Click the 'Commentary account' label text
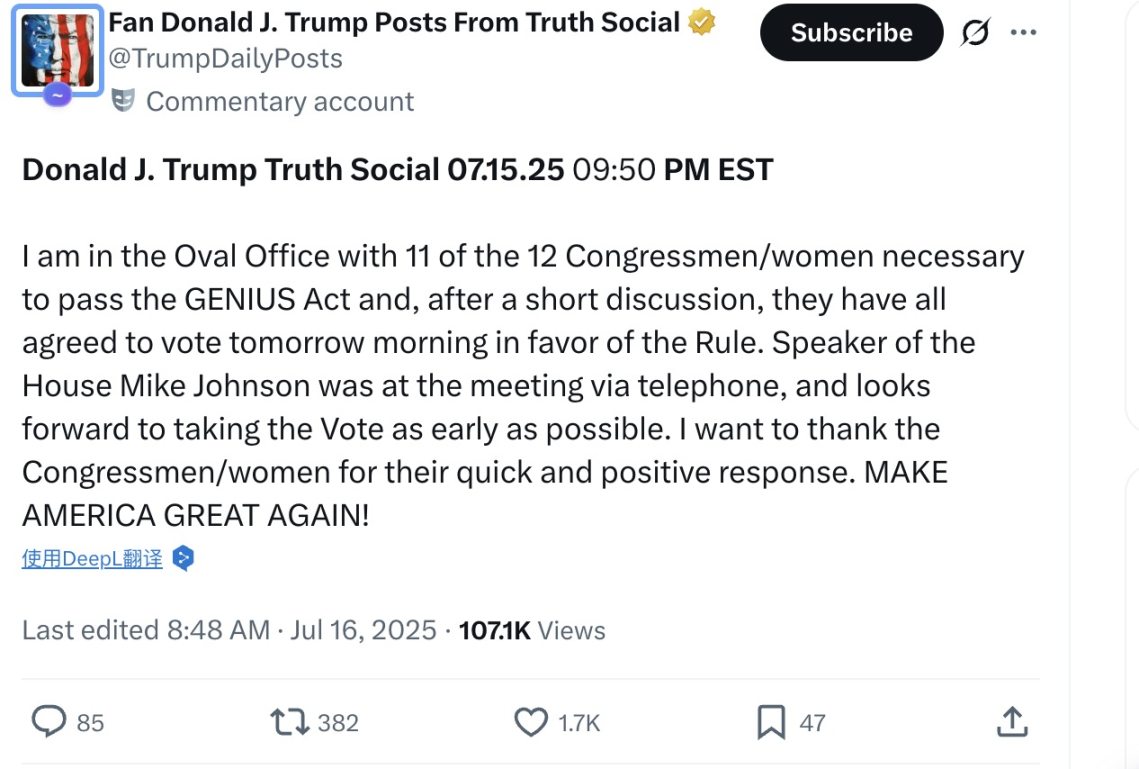The height and width of the screenshot is (769, 1139). point(280,101)
